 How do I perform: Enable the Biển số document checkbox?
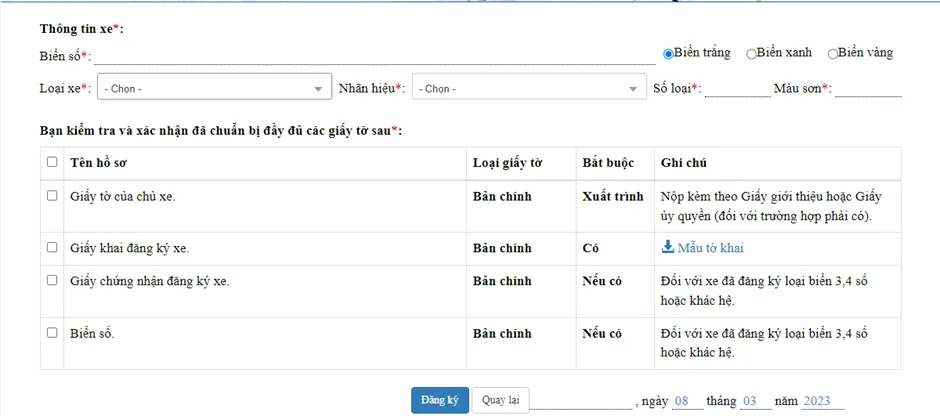pos(52,332)
